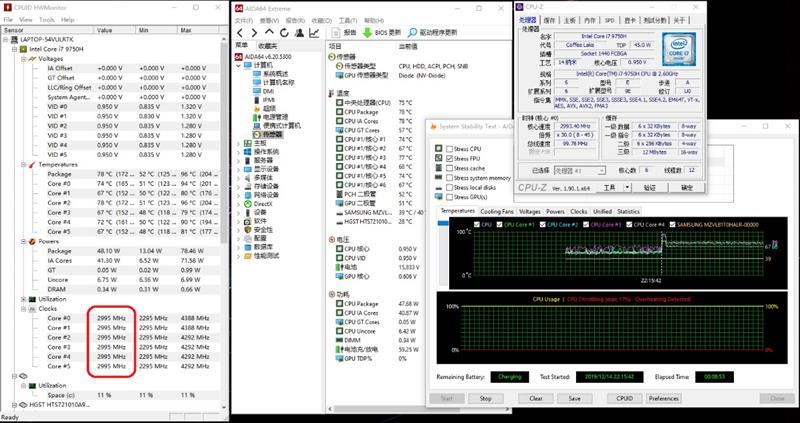
Task: Toggle CPU Core #2 graph checkbox
Action: point(543,225)
